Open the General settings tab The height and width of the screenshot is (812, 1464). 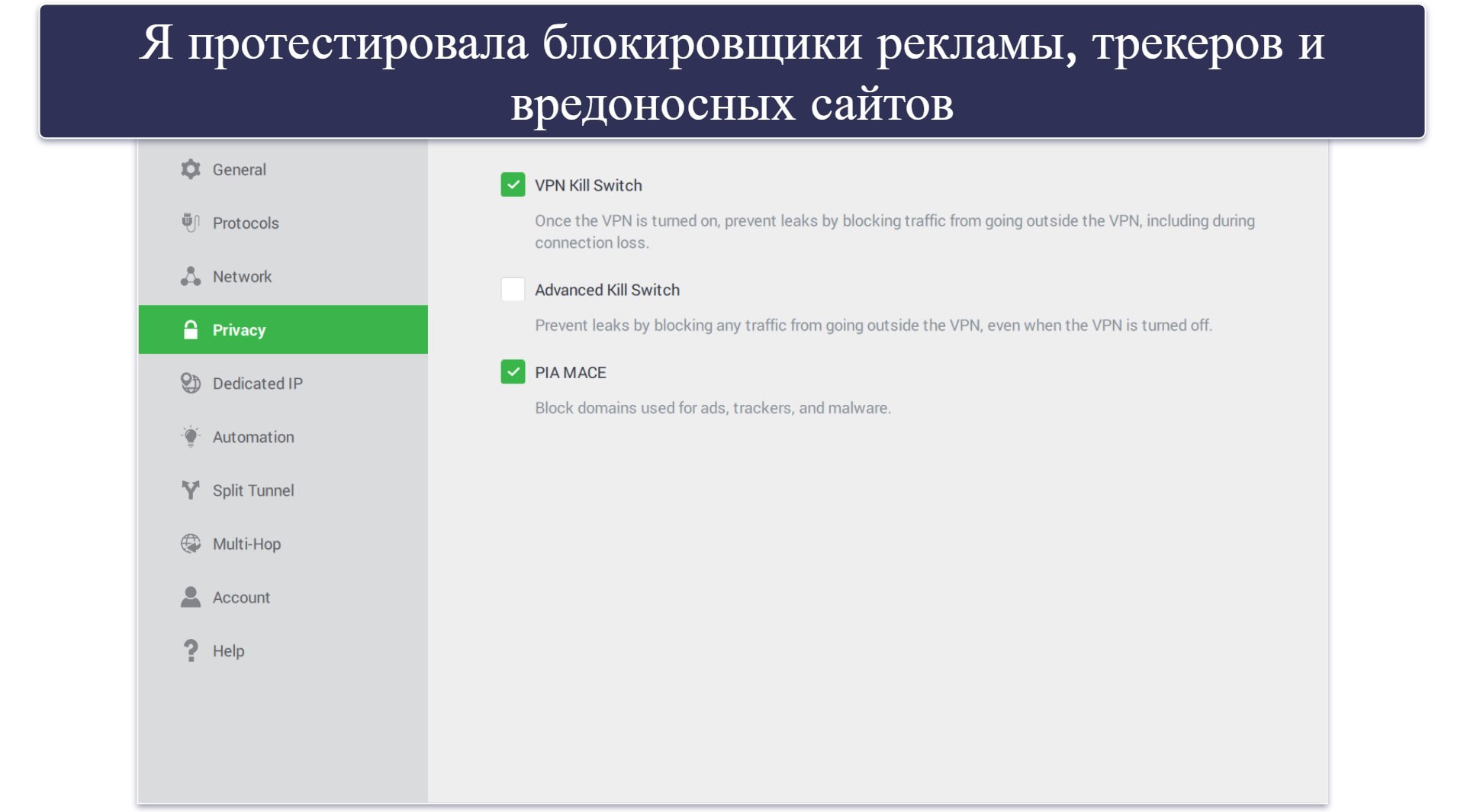coord(283,169)
